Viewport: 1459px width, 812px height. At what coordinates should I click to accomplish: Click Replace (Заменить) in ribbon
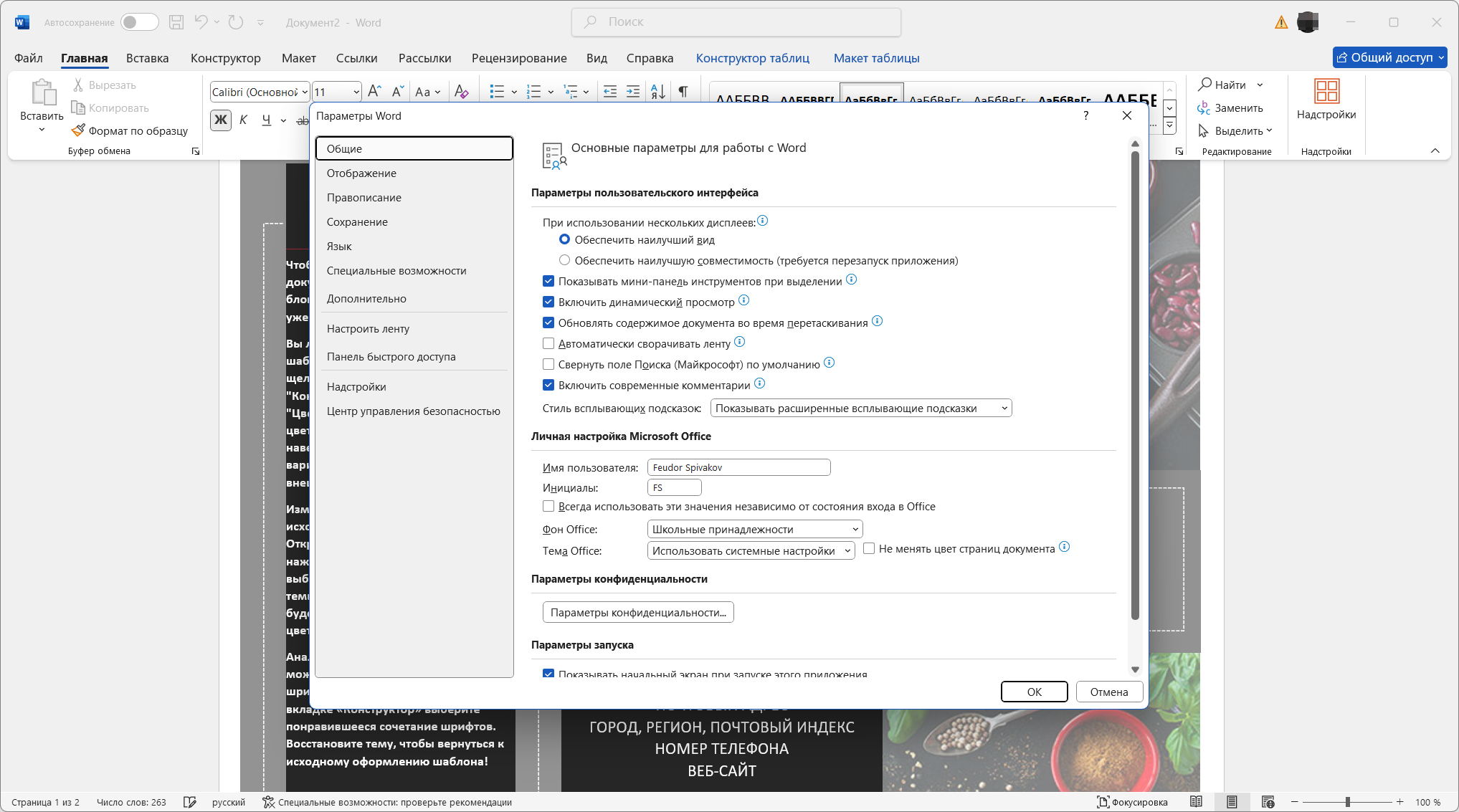click(x=1230, y=108)
